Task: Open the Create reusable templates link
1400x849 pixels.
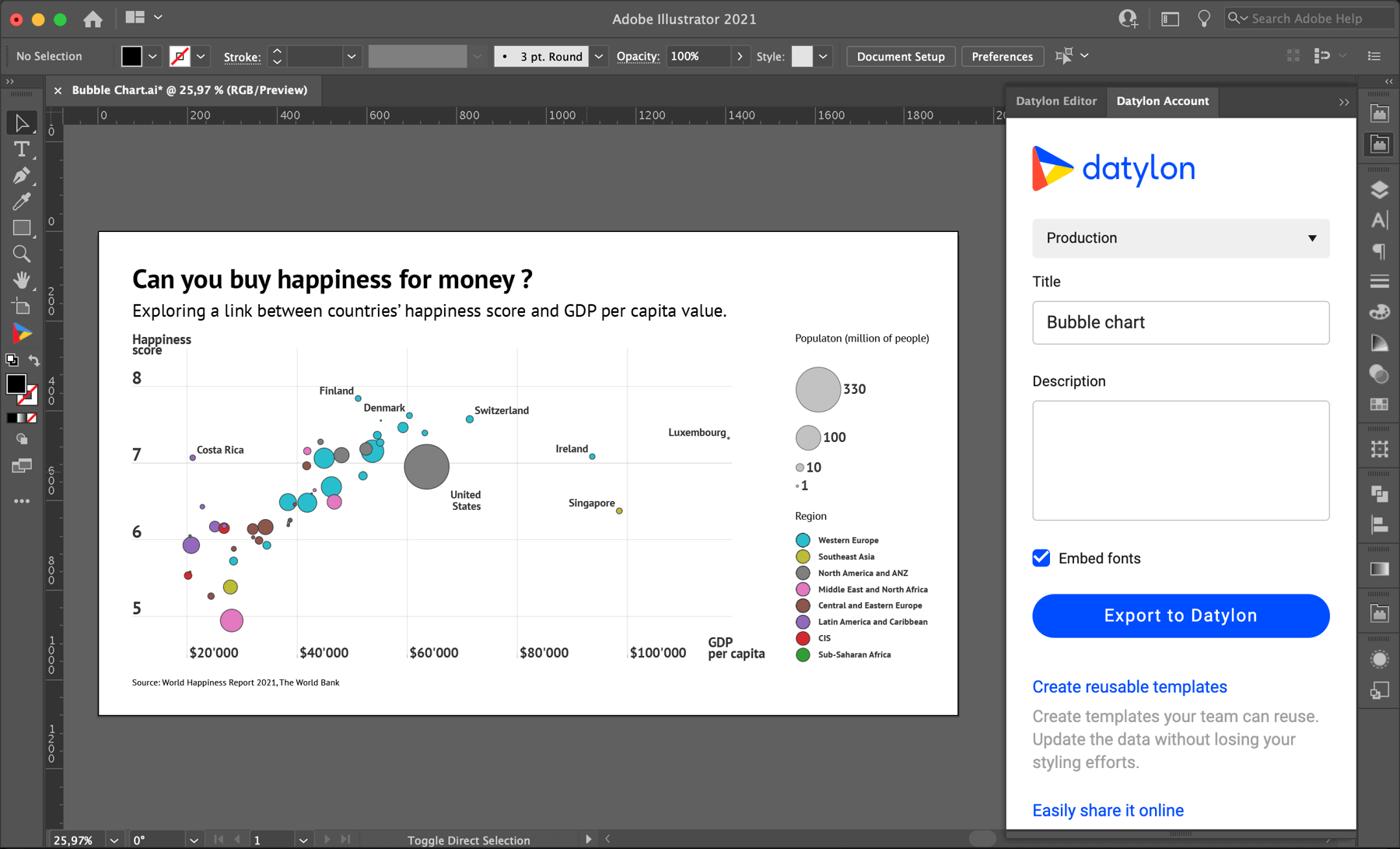Action: click(x=1129, y=686)
